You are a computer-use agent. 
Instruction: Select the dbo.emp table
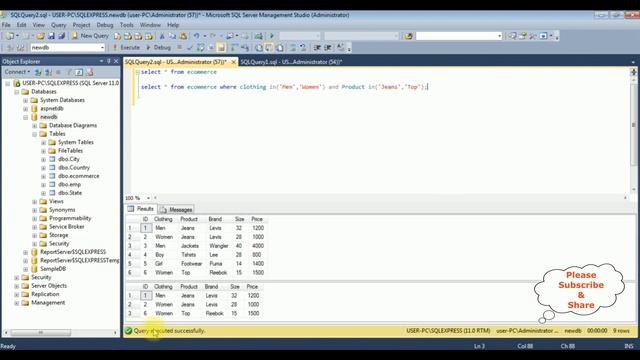(69, 184)
